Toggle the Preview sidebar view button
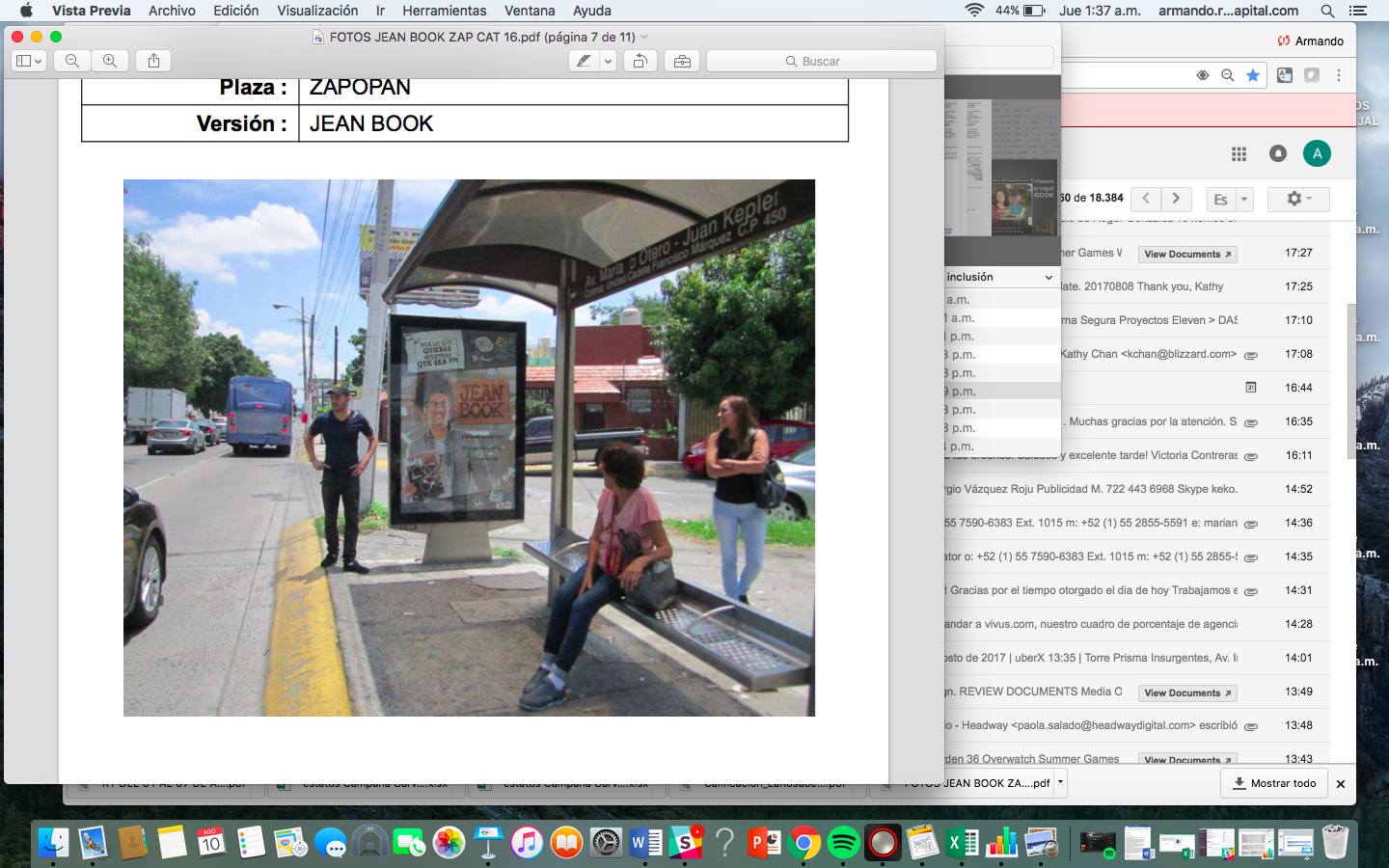This screenshot has height=868, width=1389. click(29, 61)
